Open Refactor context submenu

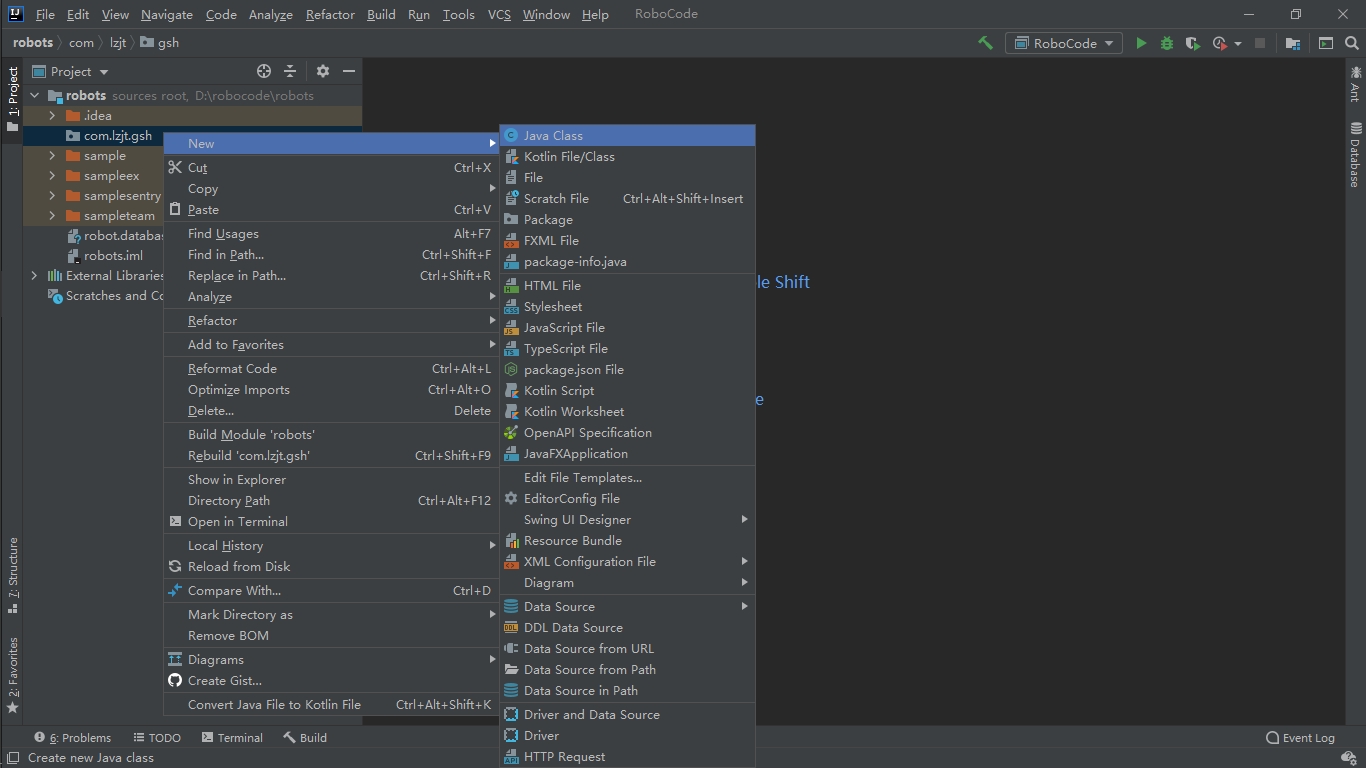click(x=331, y=320)
